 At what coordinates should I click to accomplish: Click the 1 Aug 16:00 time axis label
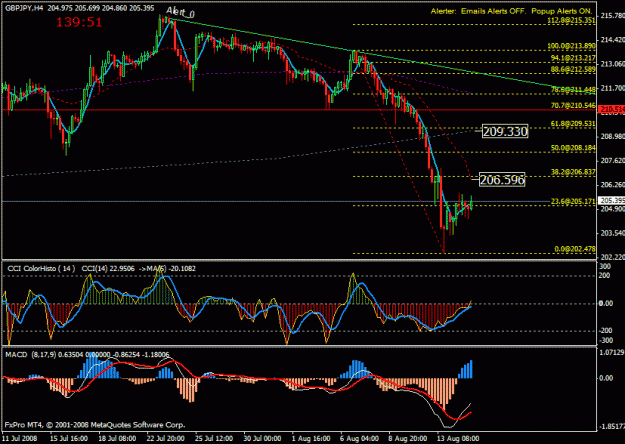point(311,438)
